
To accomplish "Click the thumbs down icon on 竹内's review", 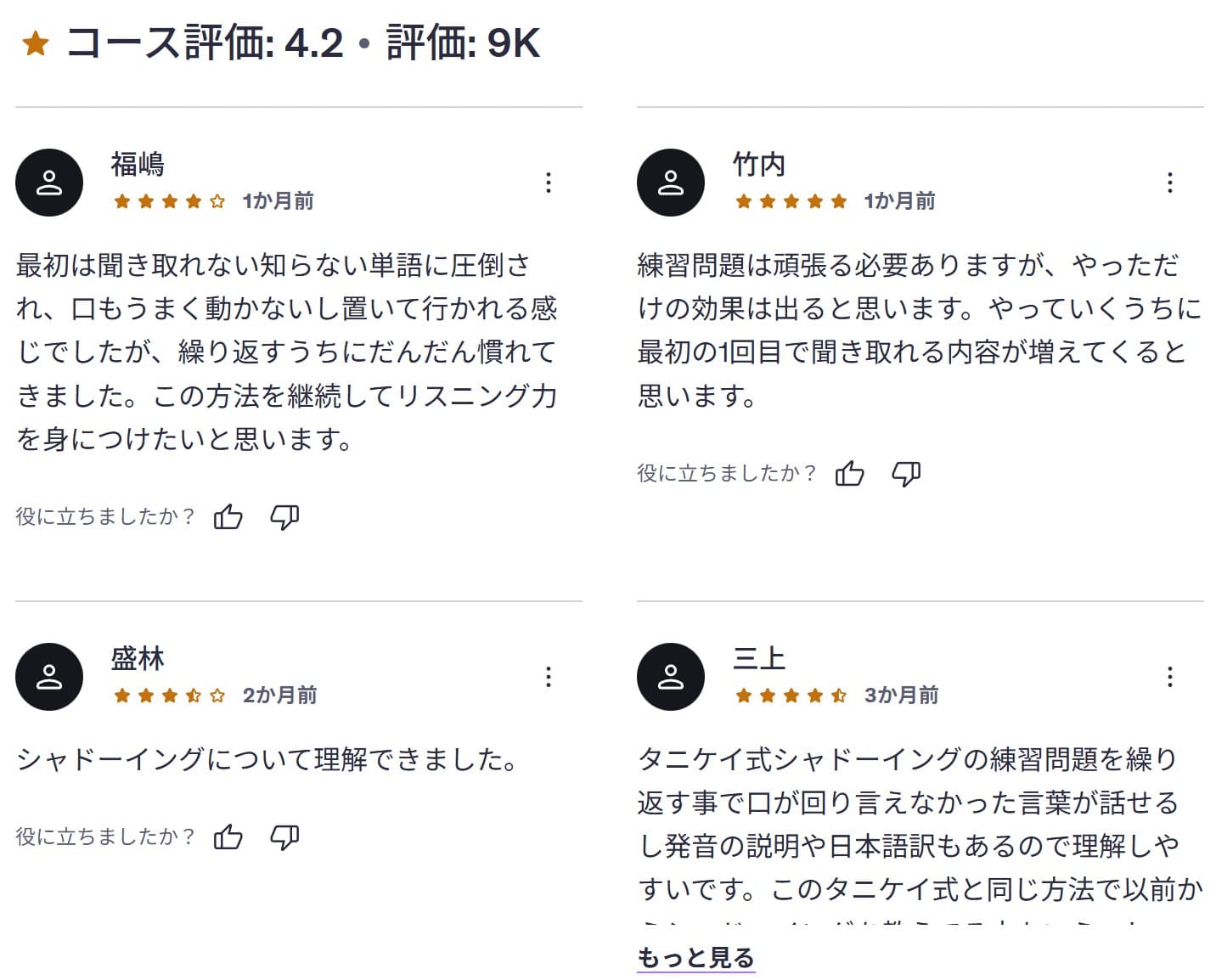I will pos(906,474).
